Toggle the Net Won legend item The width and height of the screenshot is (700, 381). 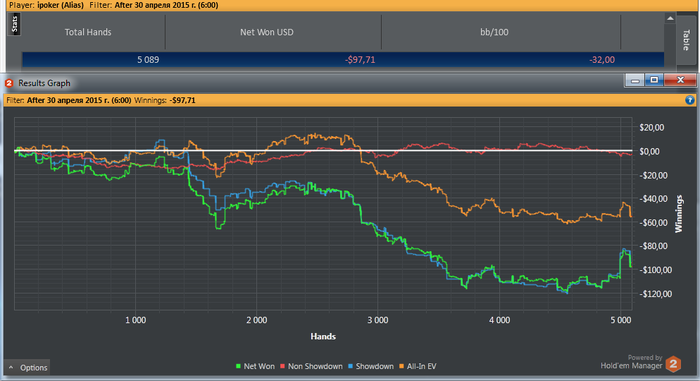tap(255, 366)
